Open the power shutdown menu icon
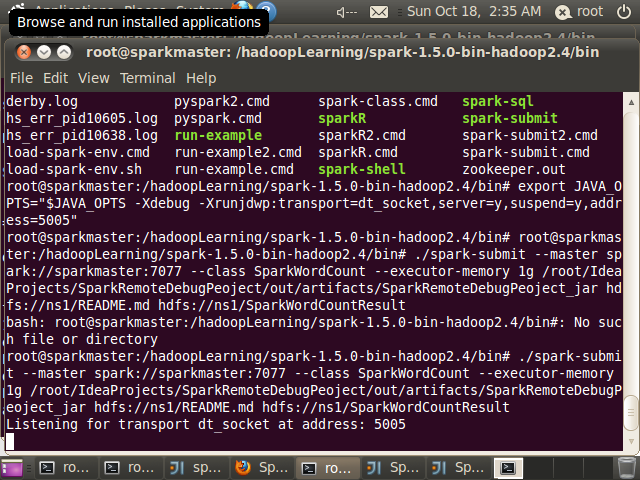This screenshot has width=640, height=480. pos(624,12)
